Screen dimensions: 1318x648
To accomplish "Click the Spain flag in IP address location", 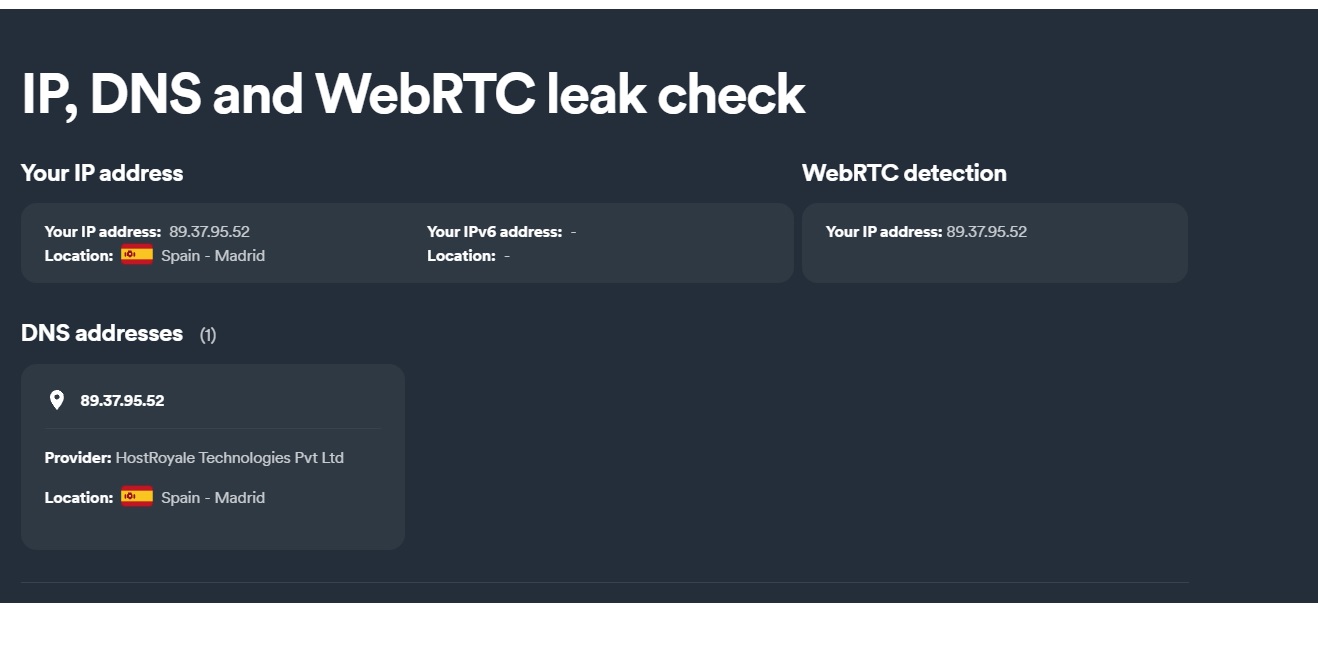I will click(137, 255).
